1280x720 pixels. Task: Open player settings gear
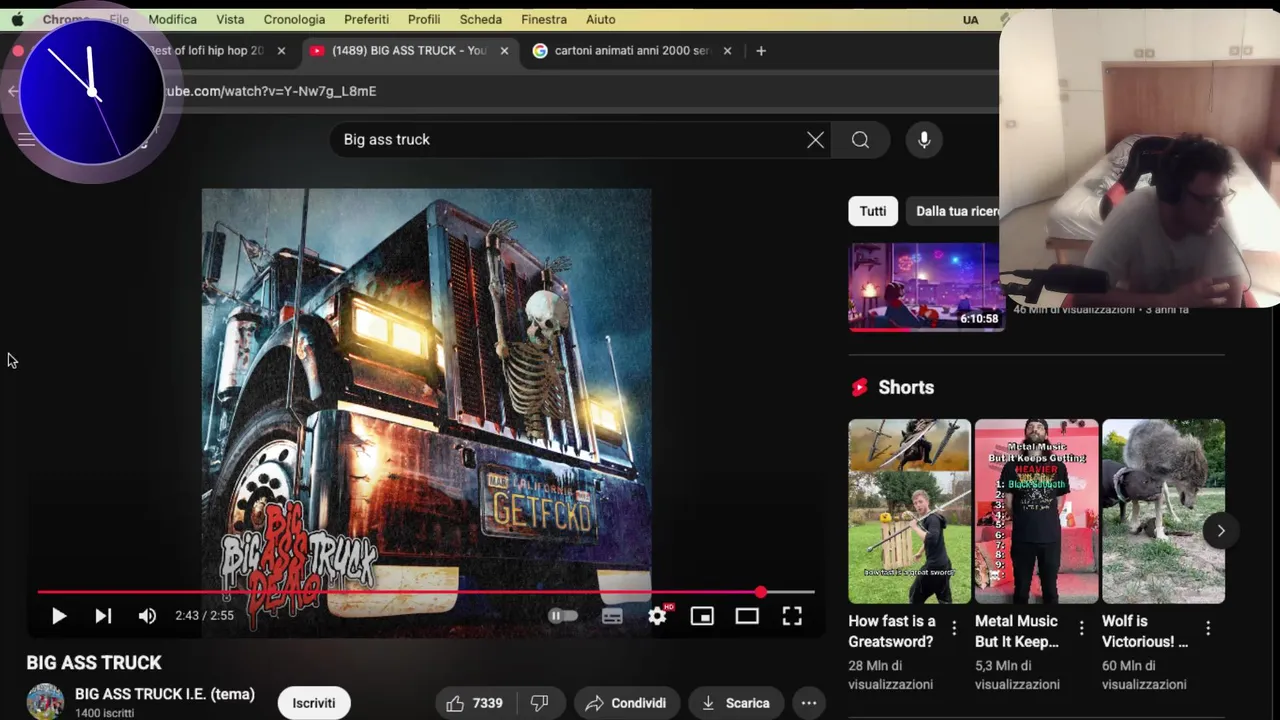click(x=657, y=616)
